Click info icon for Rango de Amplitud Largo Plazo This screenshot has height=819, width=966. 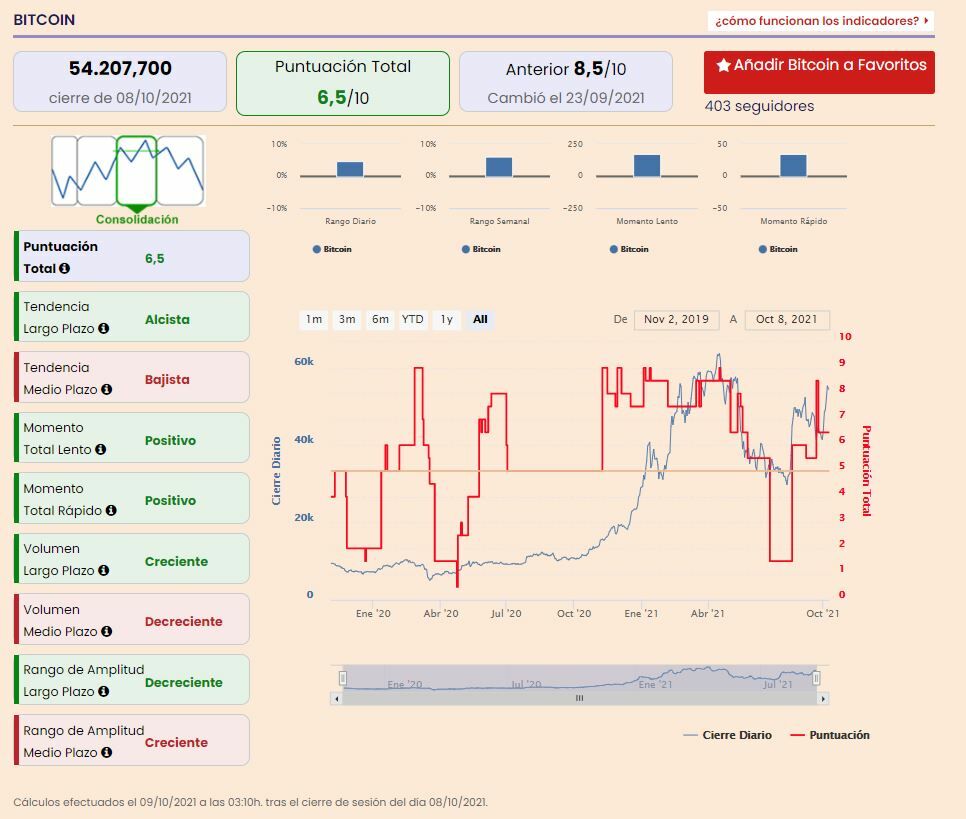[104, 692]
